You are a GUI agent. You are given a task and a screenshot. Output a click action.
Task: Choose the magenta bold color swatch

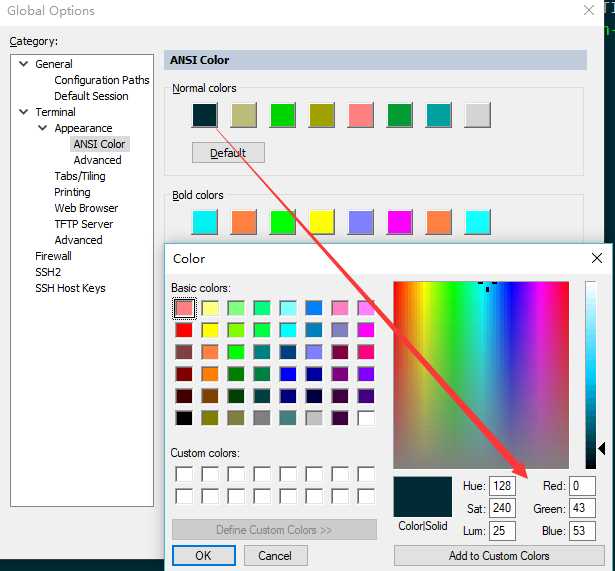click(400, 222)
